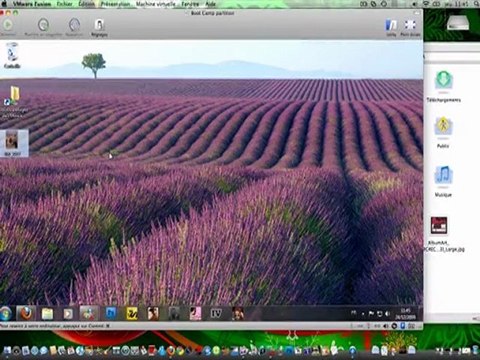480x360 pixels.
Task: Click the restore snapshot icon in VMware toolbar
Action: 74,25
